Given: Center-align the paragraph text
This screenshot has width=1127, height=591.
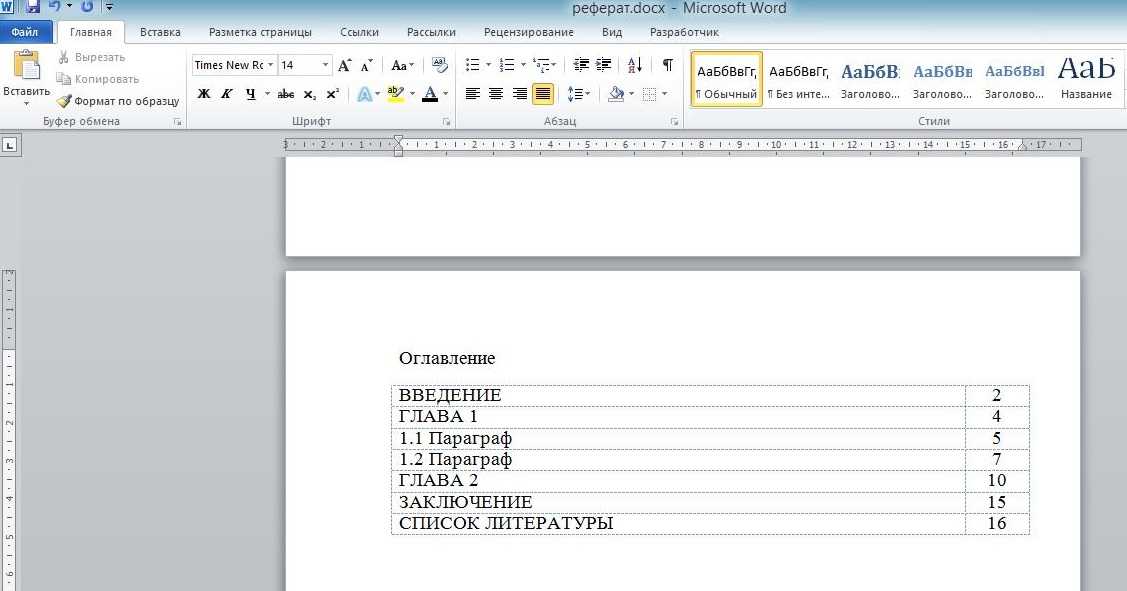Looking at the screenshot, I should pyautogui.click(x=496, y=94).
